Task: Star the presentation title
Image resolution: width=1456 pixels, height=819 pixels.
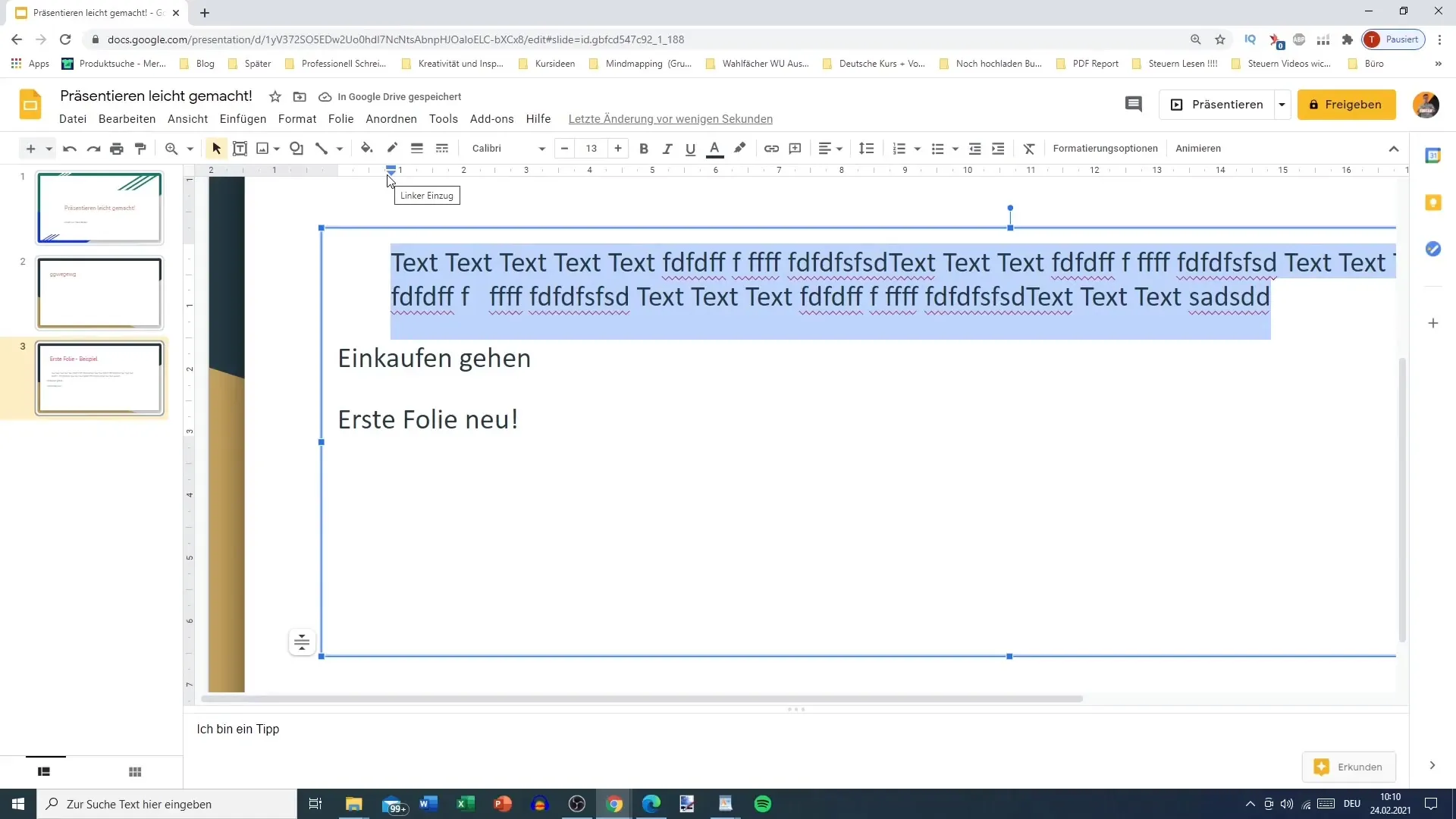Action: click(x=275, y=97)
